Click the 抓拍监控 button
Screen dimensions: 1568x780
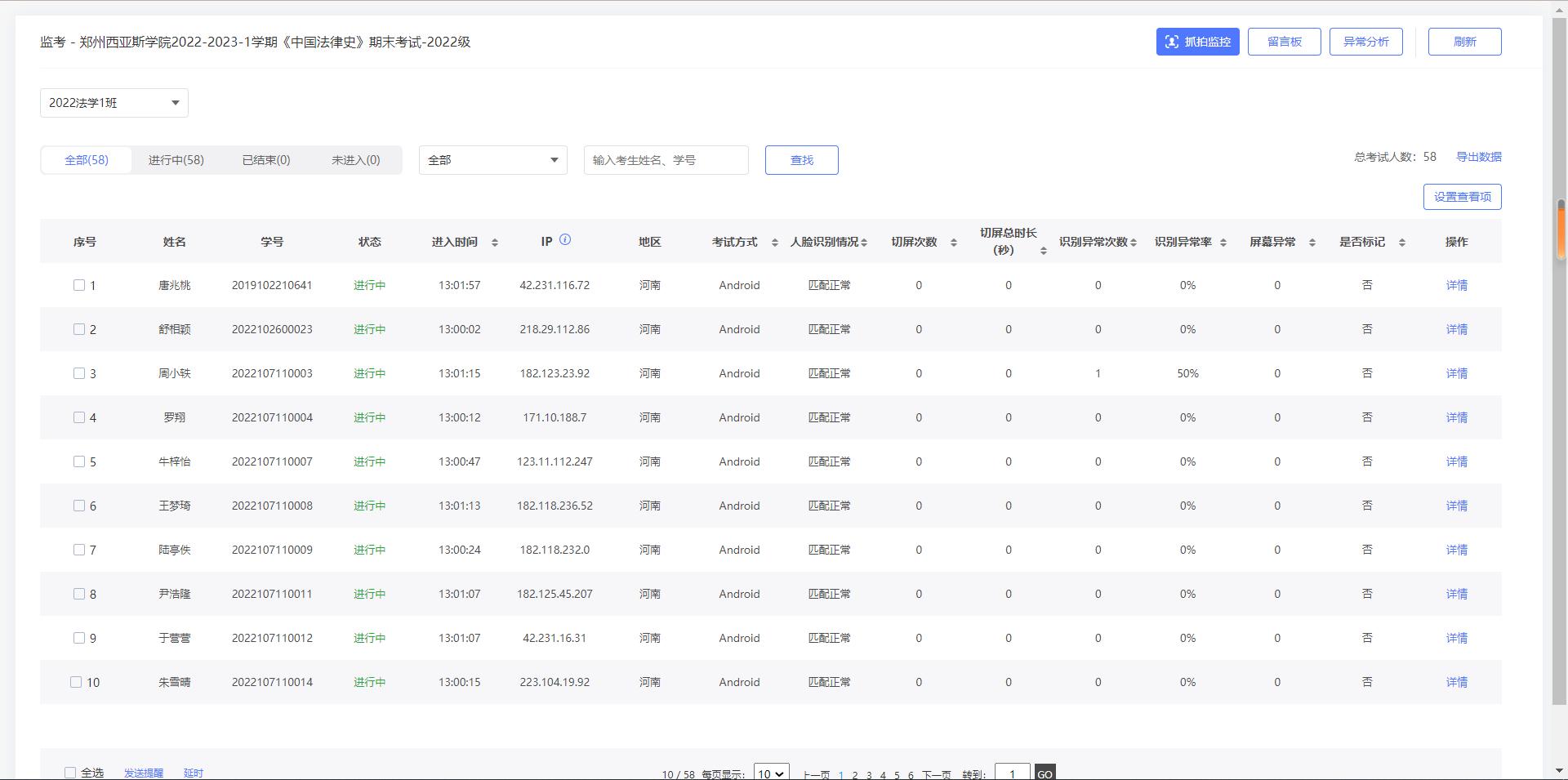click(1198, 42)
